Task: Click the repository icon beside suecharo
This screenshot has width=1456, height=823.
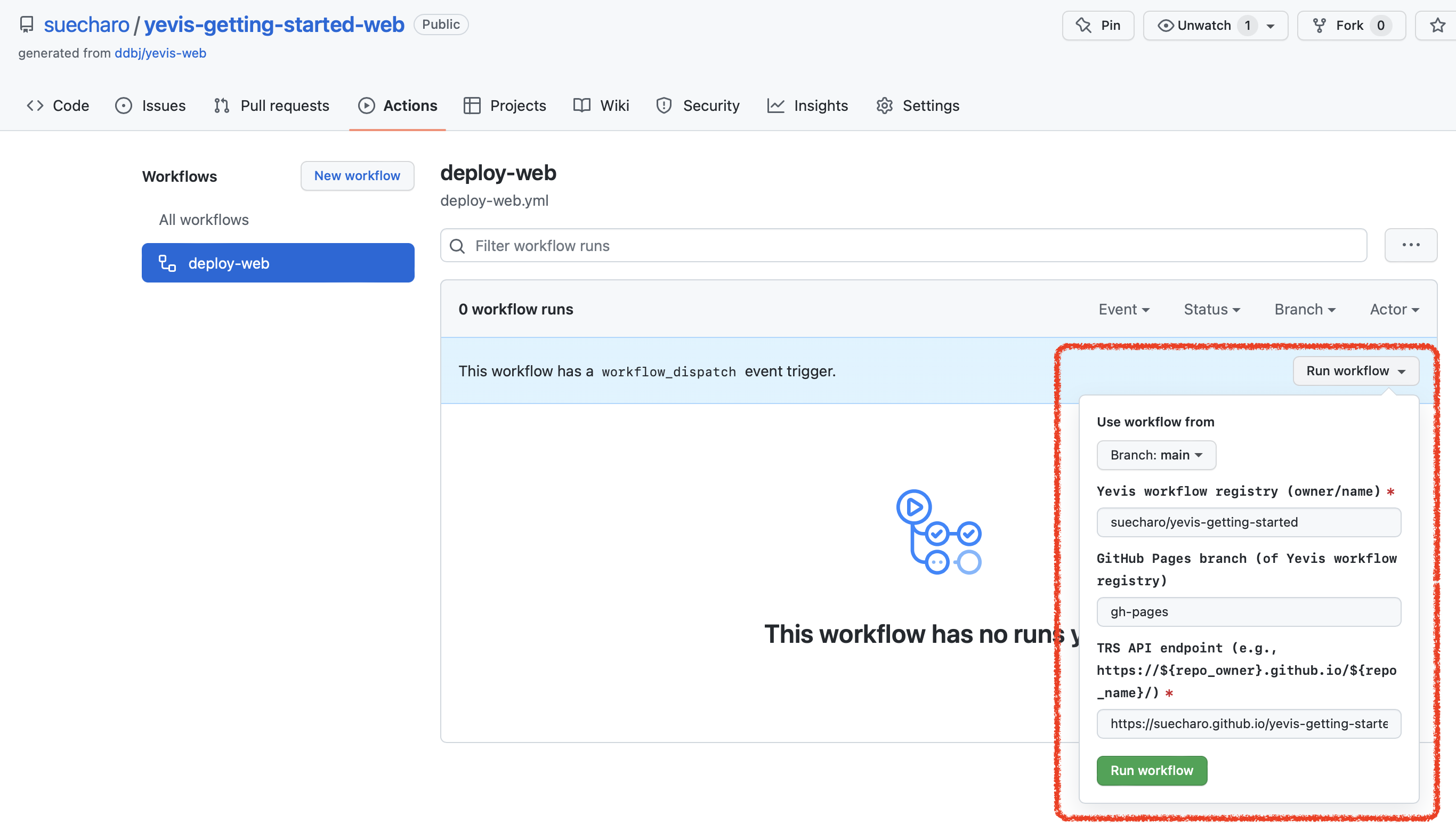Action: click(27, 25)
